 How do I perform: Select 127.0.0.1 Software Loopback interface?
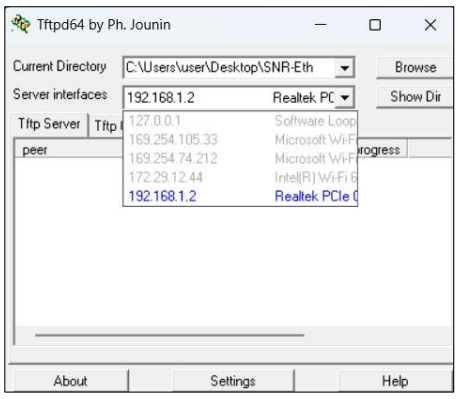point(240,121)
